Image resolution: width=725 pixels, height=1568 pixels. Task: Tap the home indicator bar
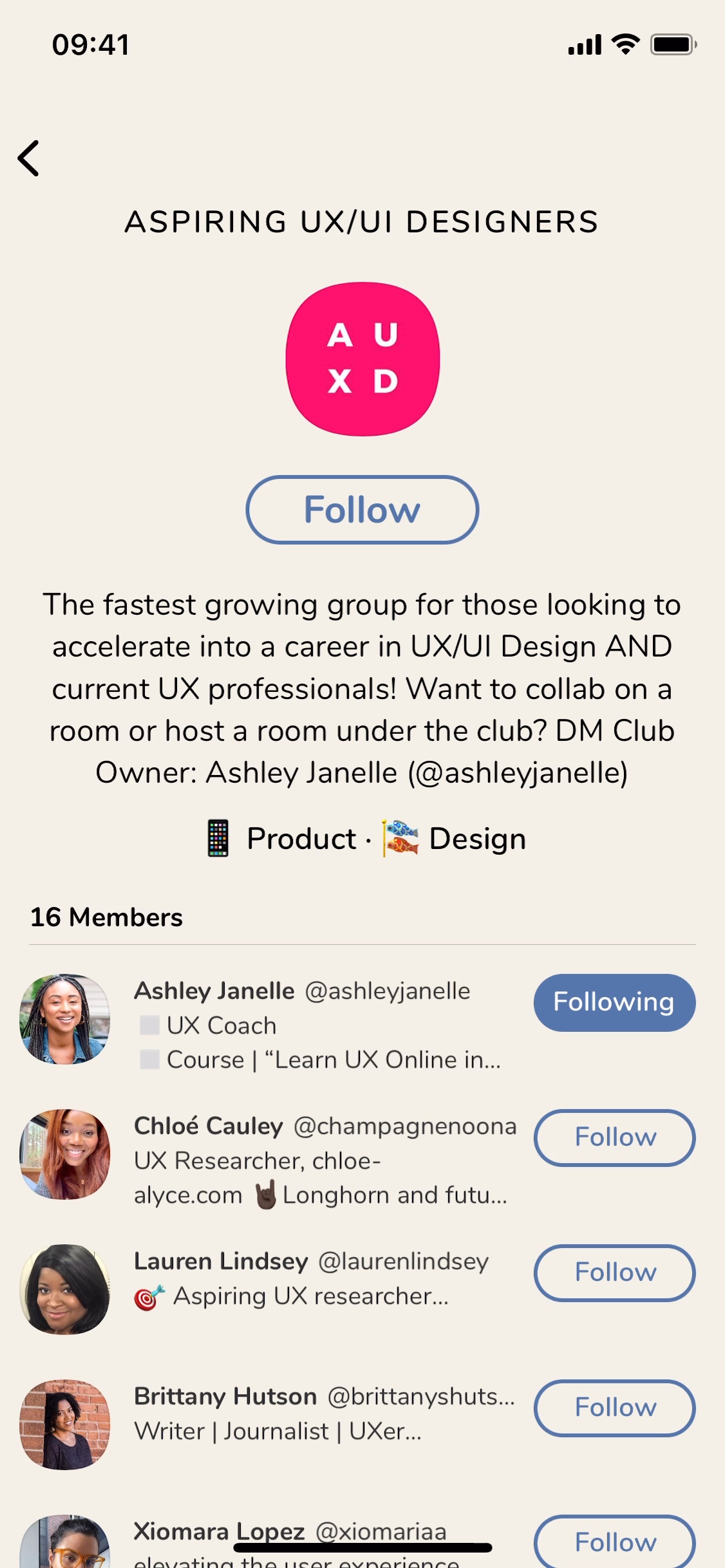pyautogui.click(x=362, y=1548)
